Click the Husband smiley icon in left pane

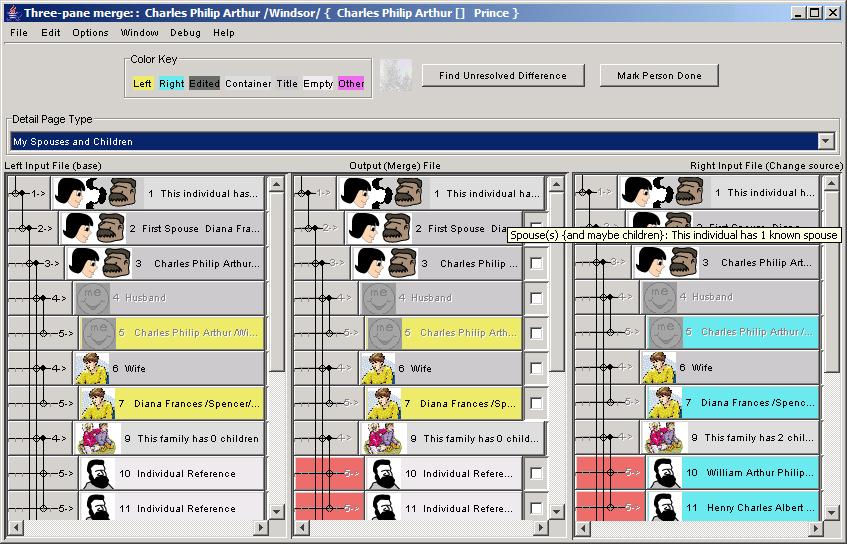[x=91, y=298]
